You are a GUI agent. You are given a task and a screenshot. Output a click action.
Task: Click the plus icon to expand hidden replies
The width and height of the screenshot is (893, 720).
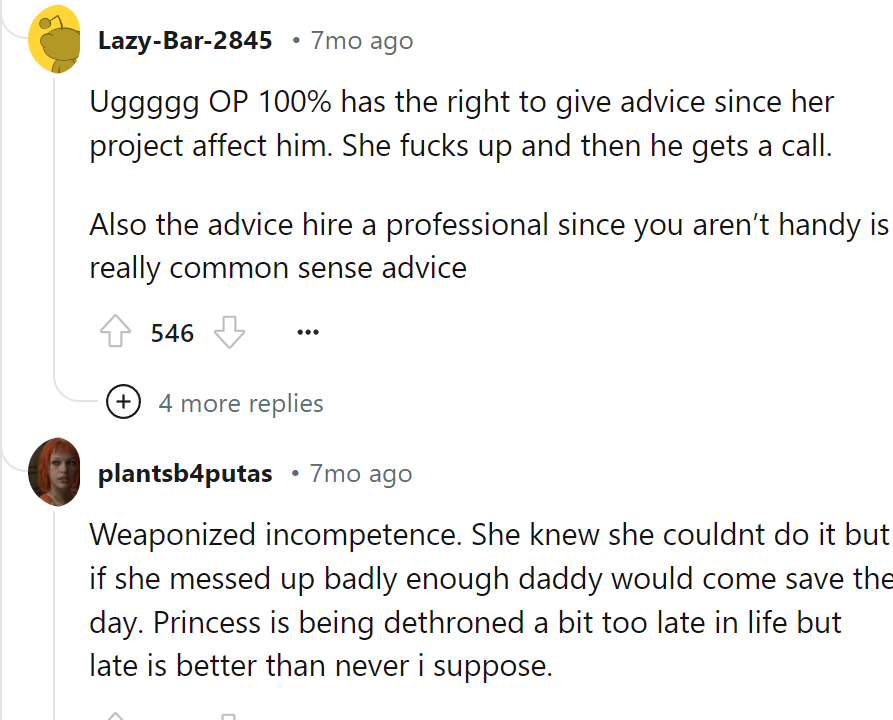[123, 402]
